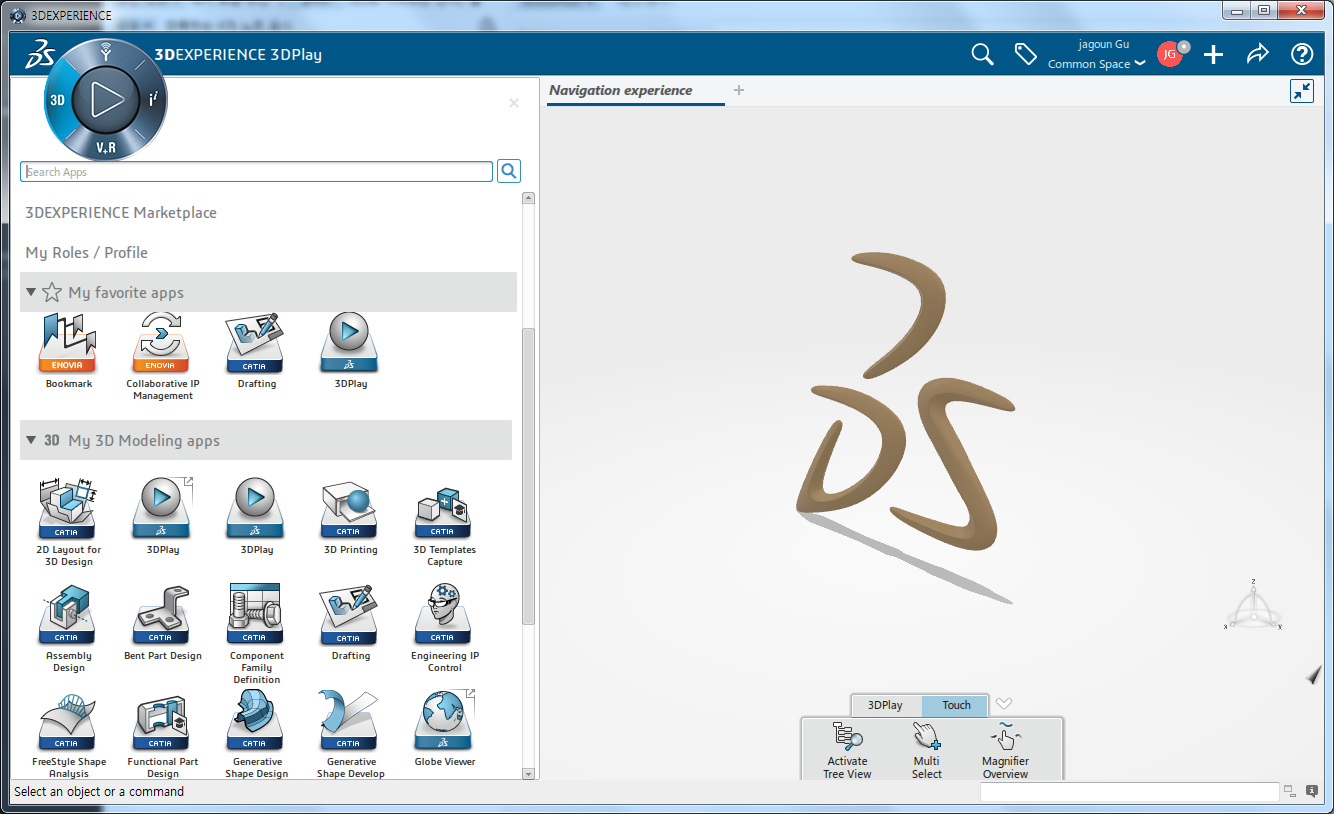Open the 3D Printing app

click(350, 516)
